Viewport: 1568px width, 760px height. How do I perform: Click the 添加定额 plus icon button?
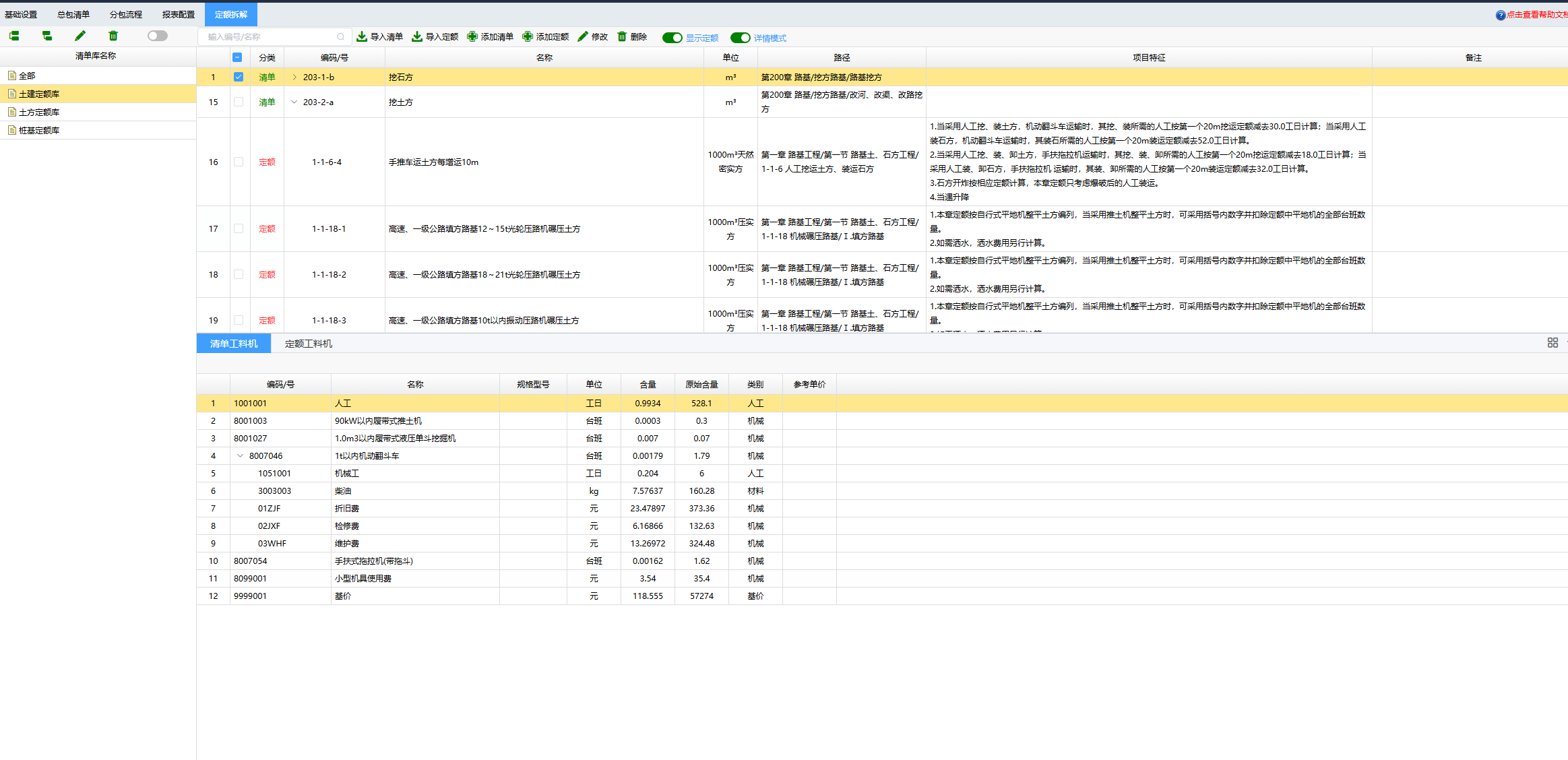pos(528,36)
